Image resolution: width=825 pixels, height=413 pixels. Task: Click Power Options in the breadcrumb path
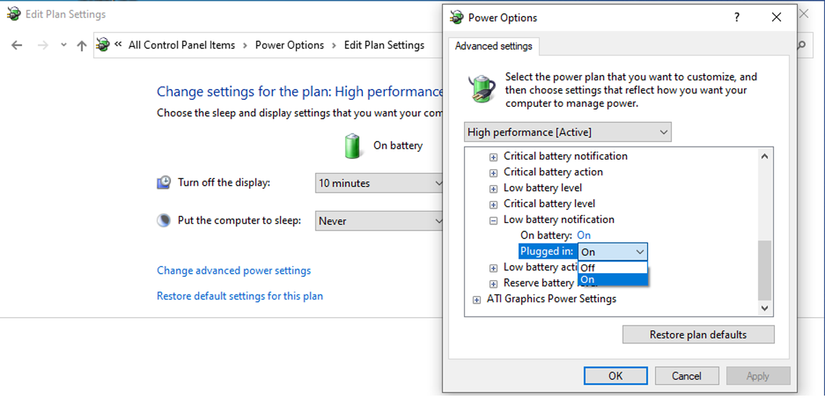coord(289,45)
